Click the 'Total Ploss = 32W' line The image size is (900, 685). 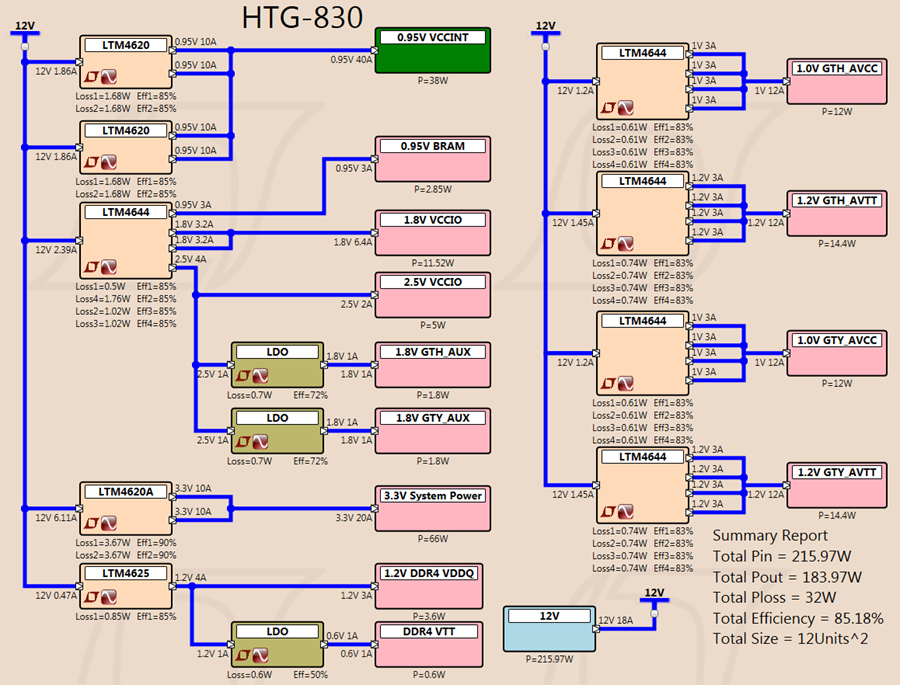click(774, 598)
